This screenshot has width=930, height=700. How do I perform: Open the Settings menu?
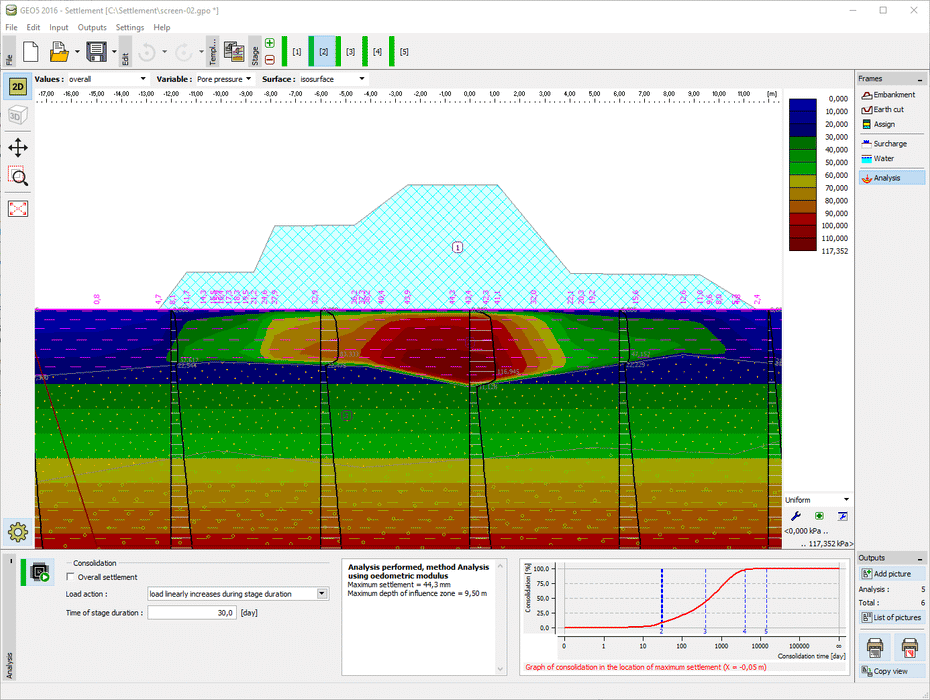pyautogui.click(x=130, y=27)
